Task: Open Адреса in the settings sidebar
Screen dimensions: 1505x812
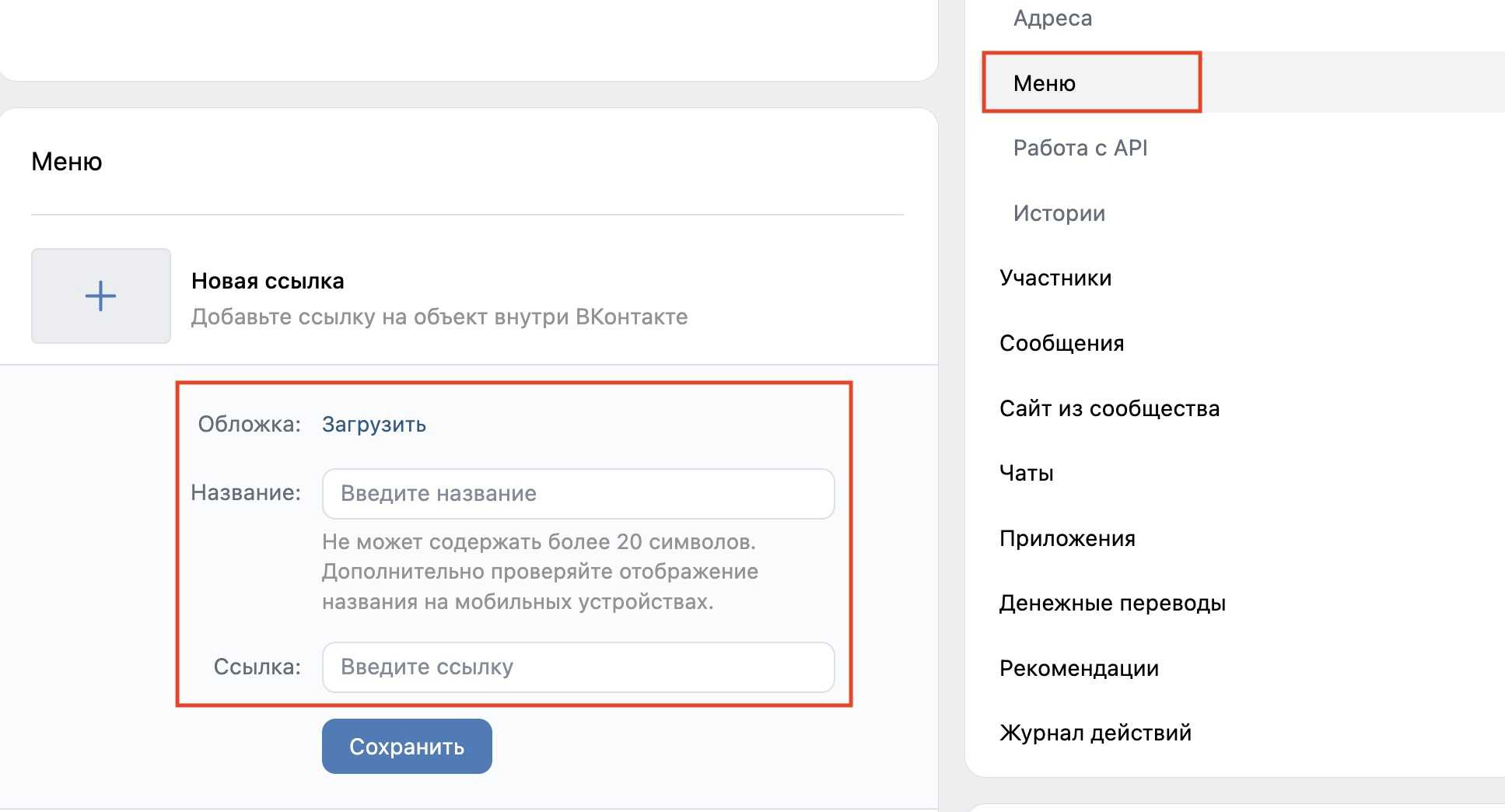Action: (x=1052, y=18)
